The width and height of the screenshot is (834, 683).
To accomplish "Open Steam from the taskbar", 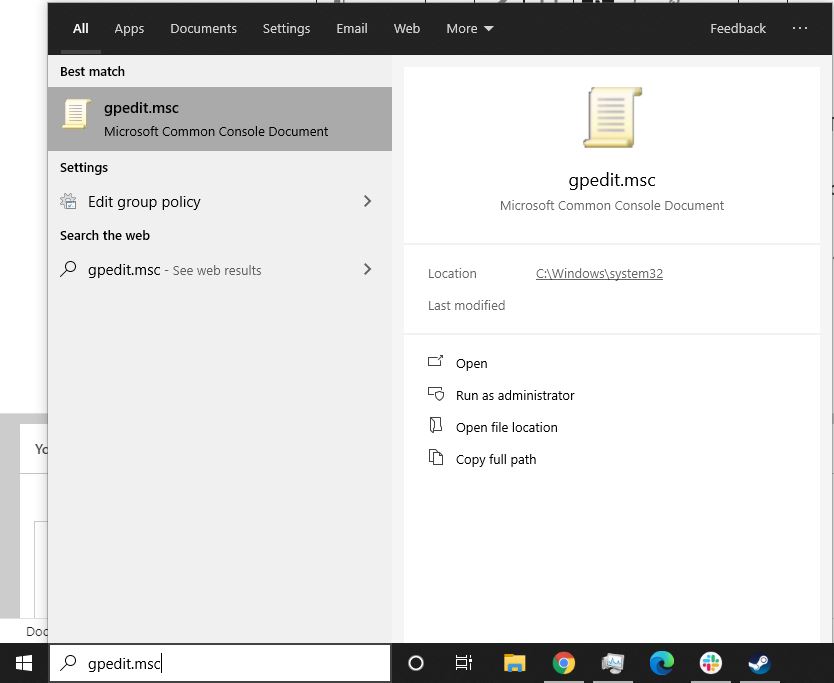I will coord(759,663).
